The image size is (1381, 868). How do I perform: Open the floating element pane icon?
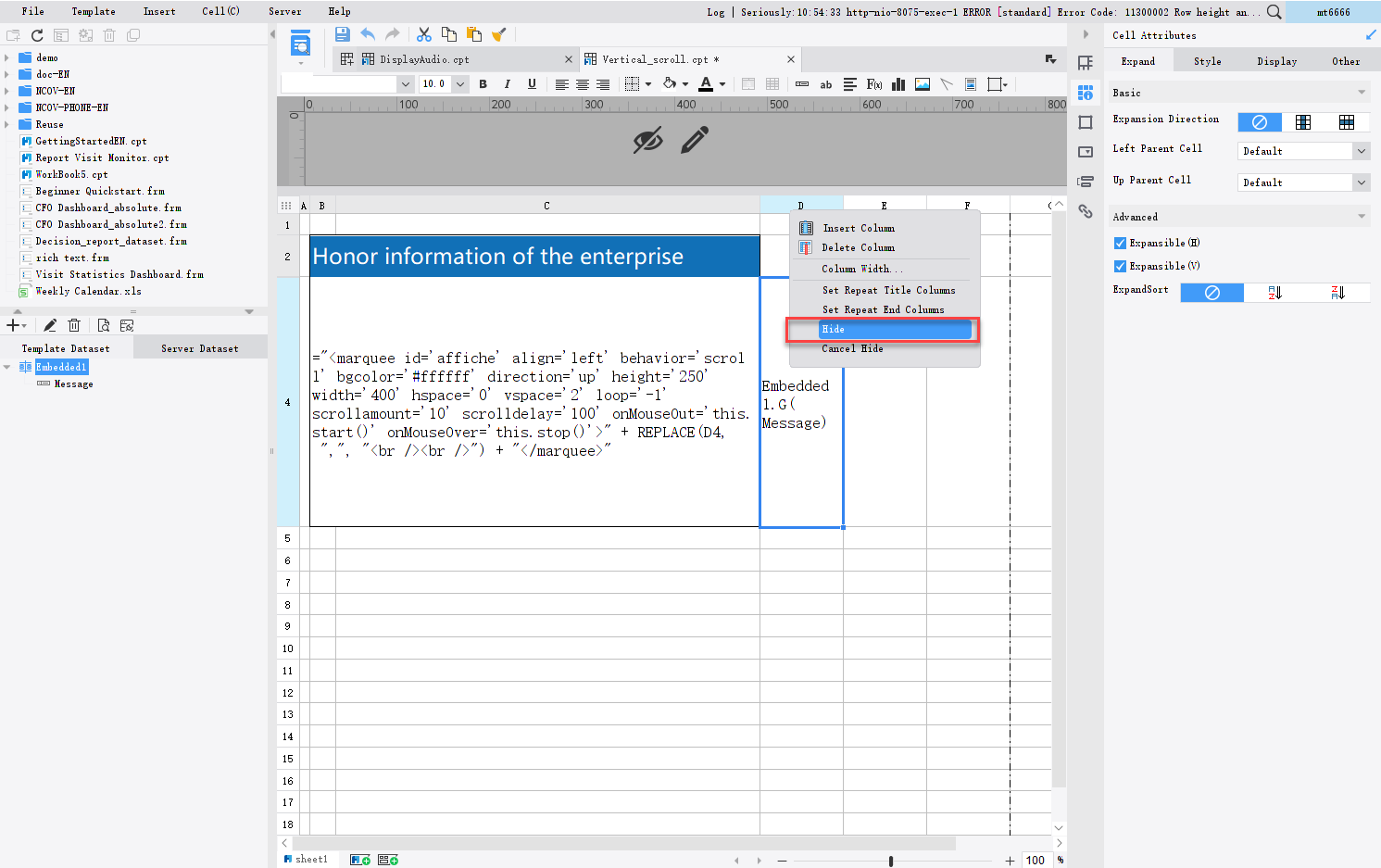1086,122
